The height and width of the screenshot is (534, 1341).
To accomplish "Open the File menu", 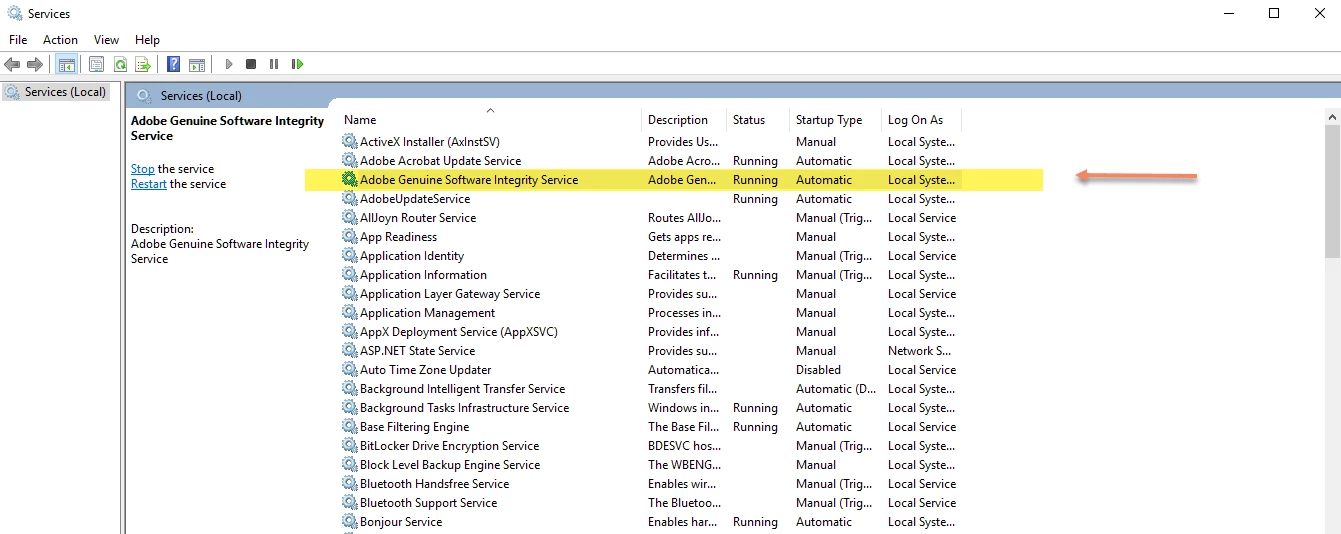I will pos(18,40).
